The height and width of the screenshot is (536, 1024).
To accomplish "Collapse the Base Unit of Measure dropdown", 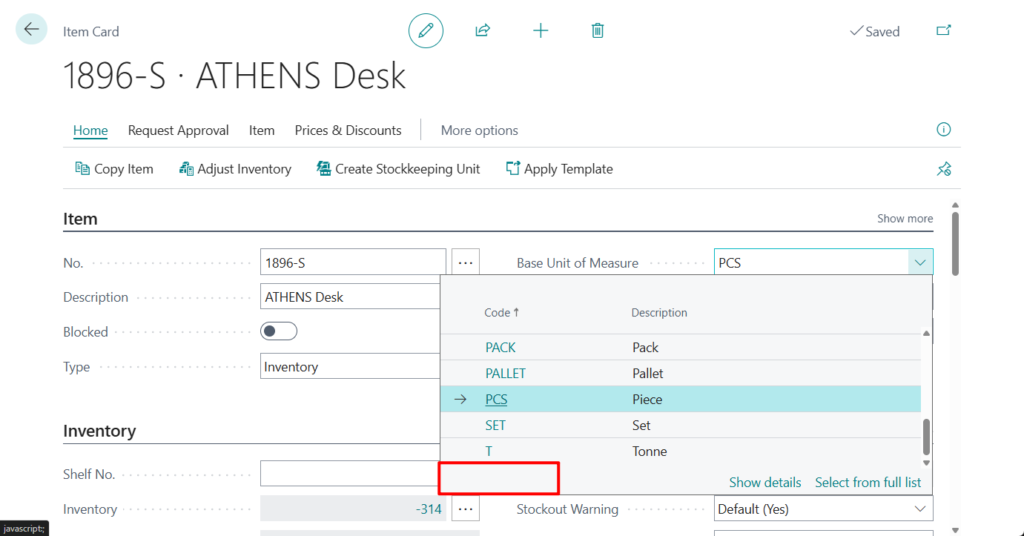I will 919,263.
